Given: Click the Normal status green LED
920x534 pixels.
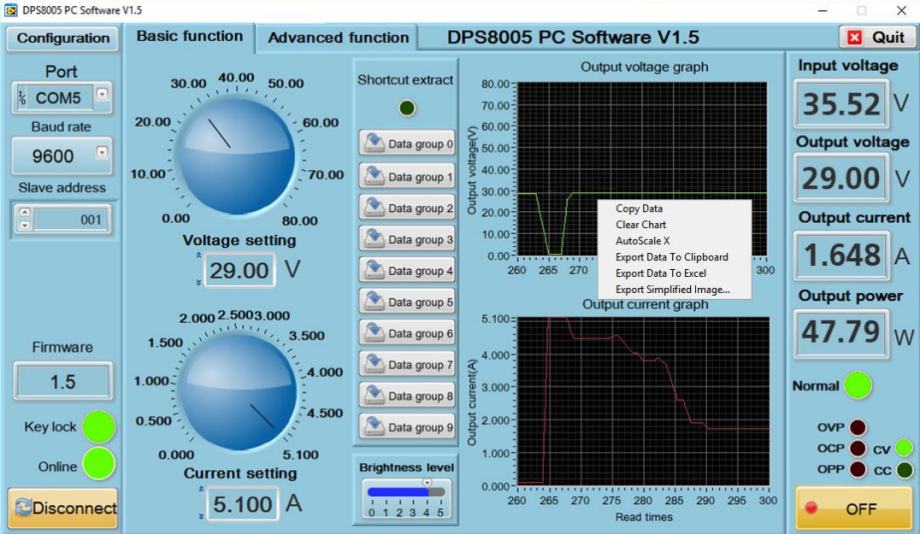Looking at the screenshot, I should (x=858, y=386).
